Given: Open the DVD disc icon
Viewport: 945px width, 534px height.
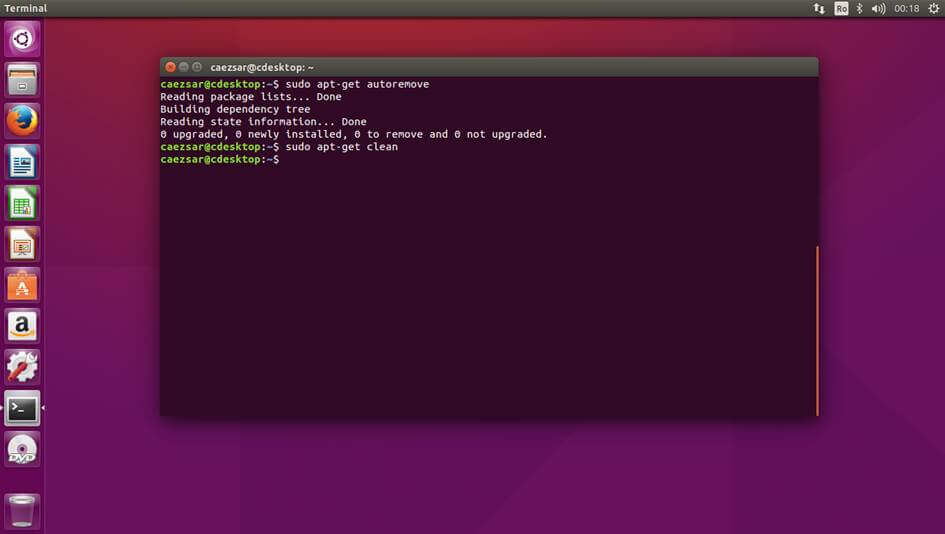Looking at the screenshot, I should coord(22,449).
